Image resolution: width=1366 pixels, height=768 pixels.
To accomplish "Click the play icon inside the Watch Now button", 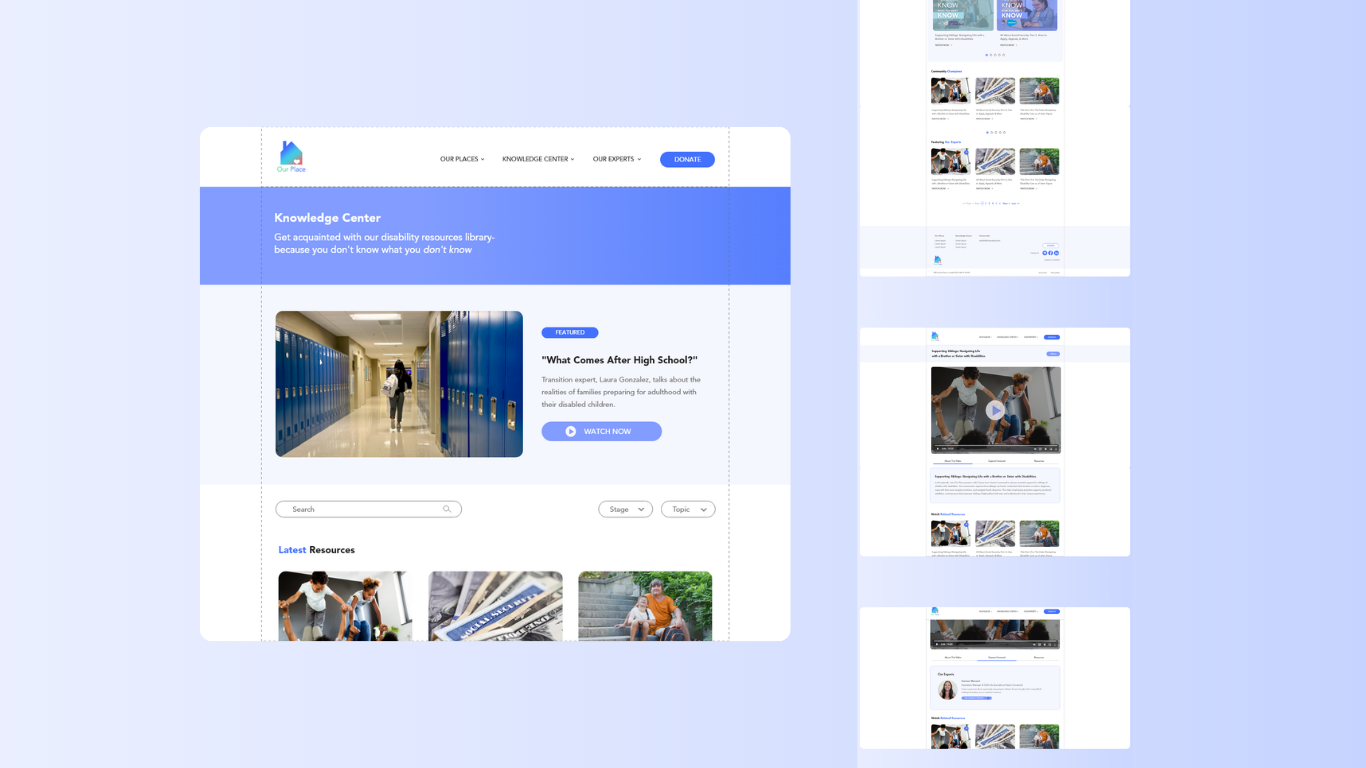I will 570,431.
